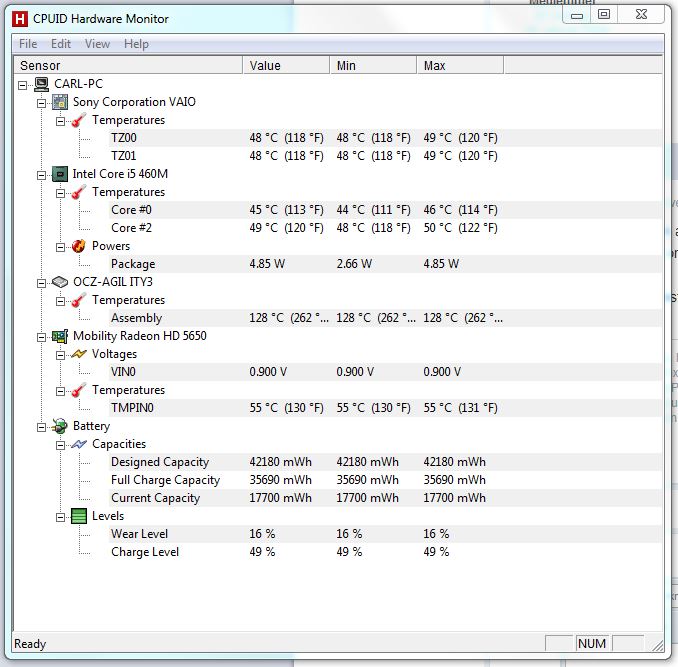This screenshot has width=678, height=667.
Task: Click the Powers flame icon
Action: 79,246
